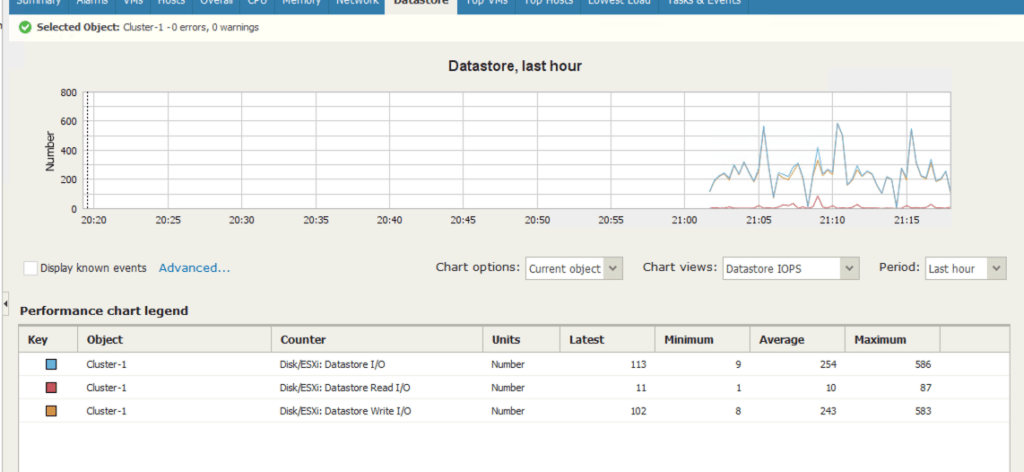
Task: Click the blue Datastore I/O legend key
Action: point(50,364)
